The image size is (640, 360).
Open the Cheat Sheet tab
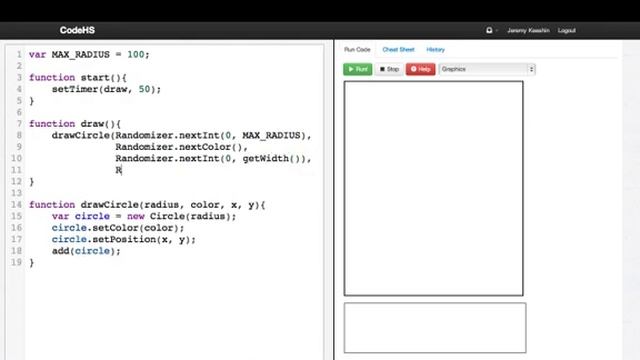(398, 49)
